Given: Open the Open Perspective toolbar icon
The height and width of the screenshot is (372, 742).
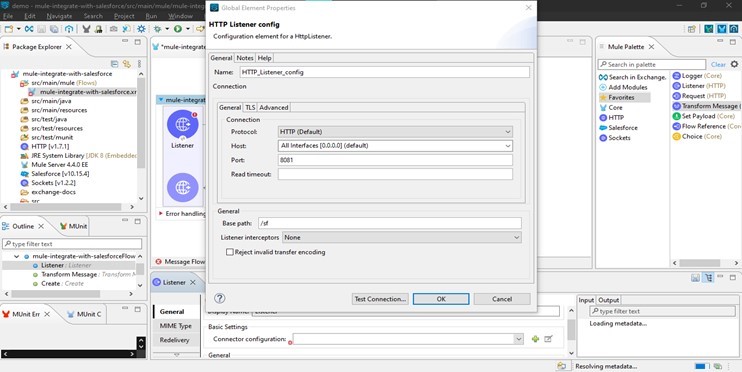Looking at the screenshot, I should [x=692, y=29].
